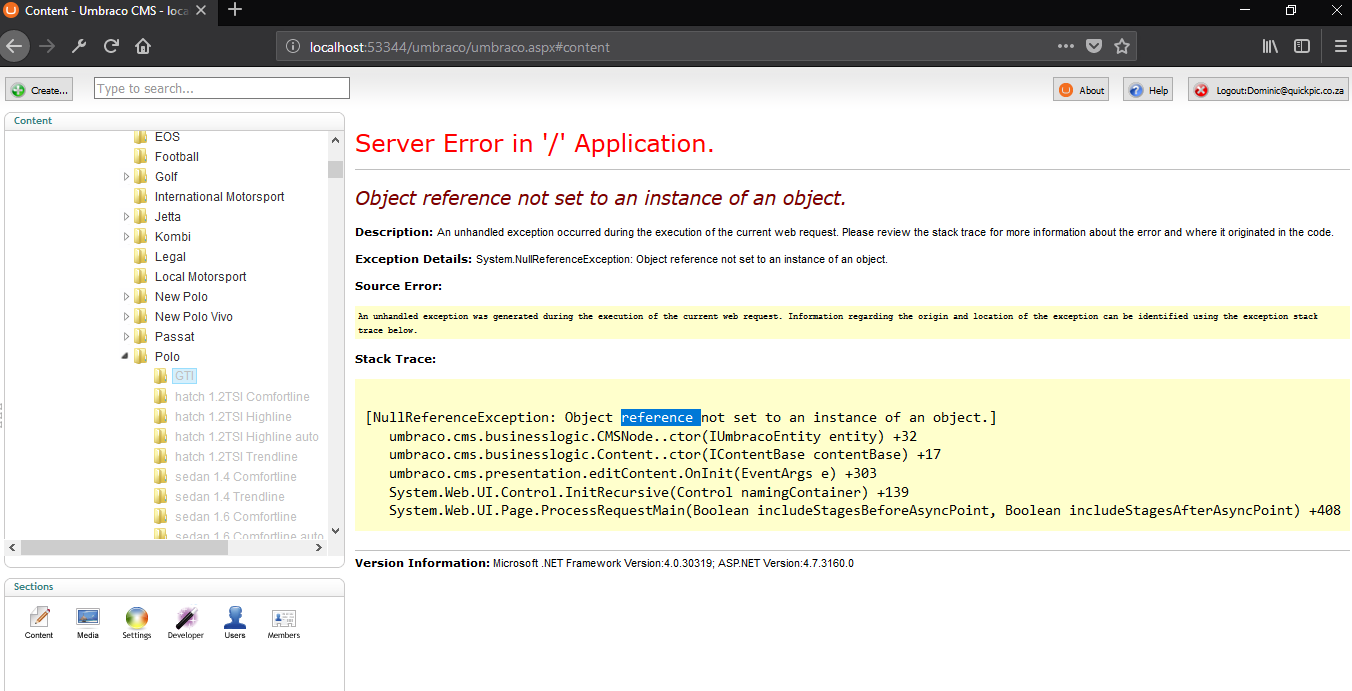Open the Media section icon
This screenshot has width=1352, height=691.
pyautogui.click(x=88, y=622)
